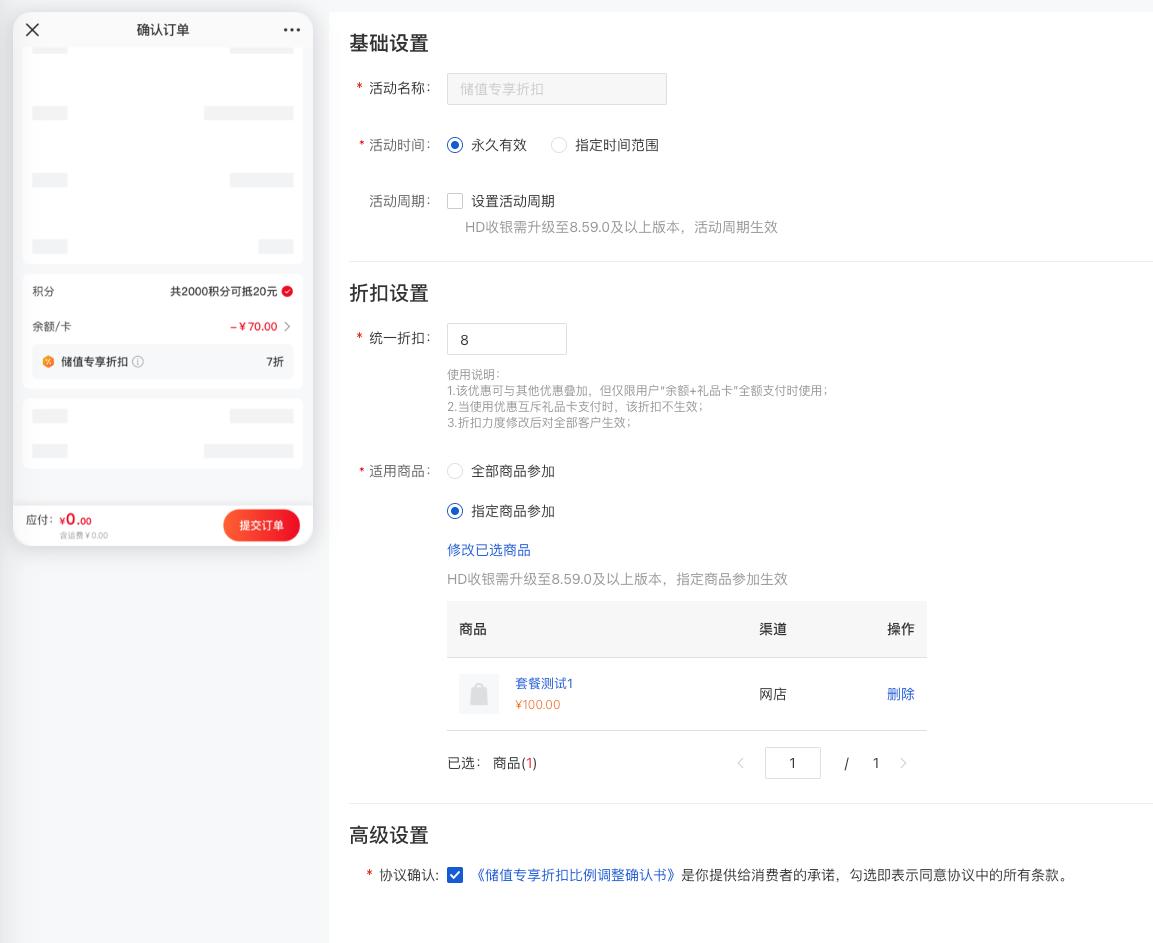
Task: Open the 套餐测试1 product link
Action: [x=544, y=683]
